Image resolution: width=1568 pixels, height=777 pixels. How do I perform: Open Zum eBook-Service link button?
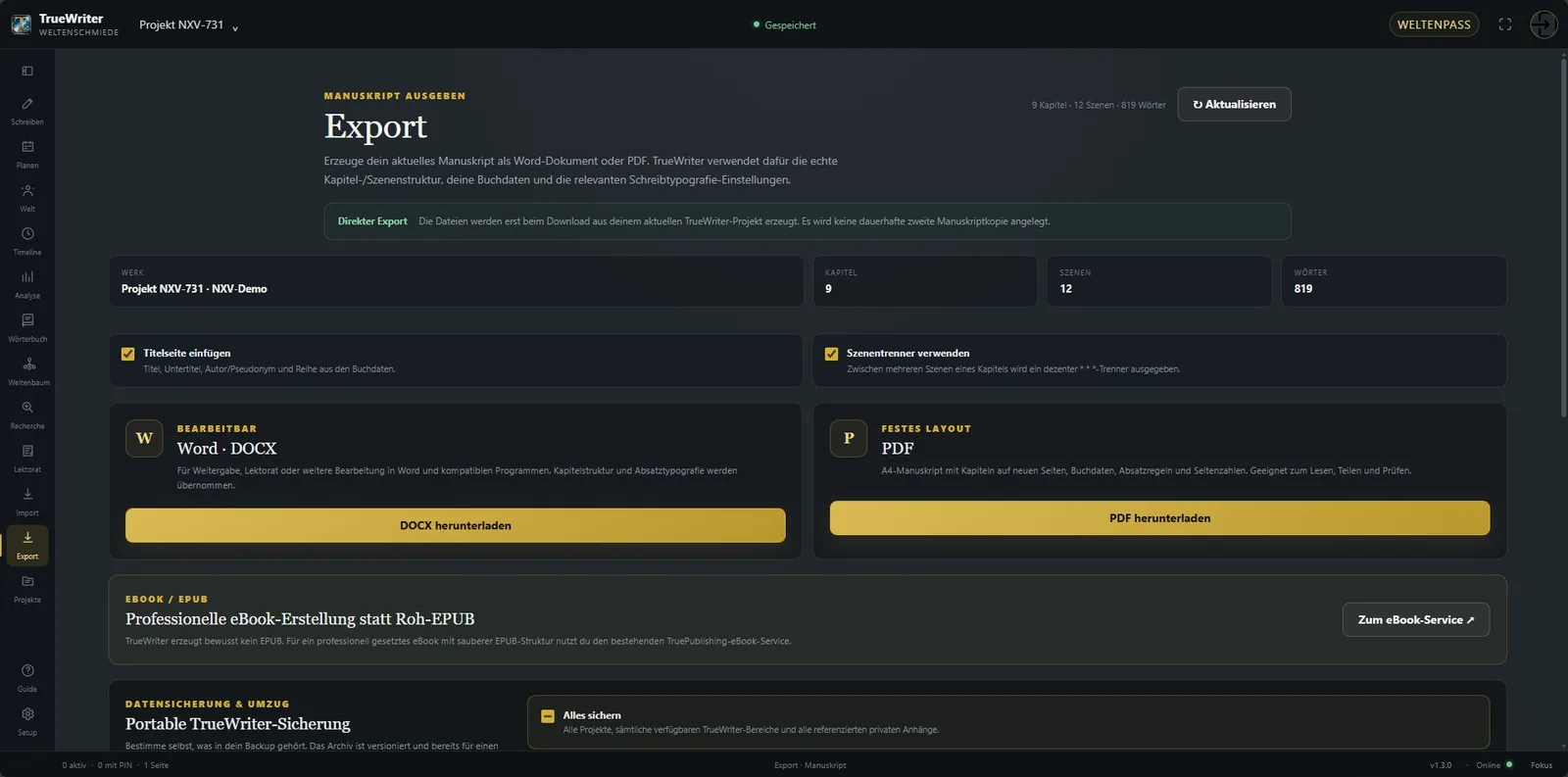(1415, 619)
